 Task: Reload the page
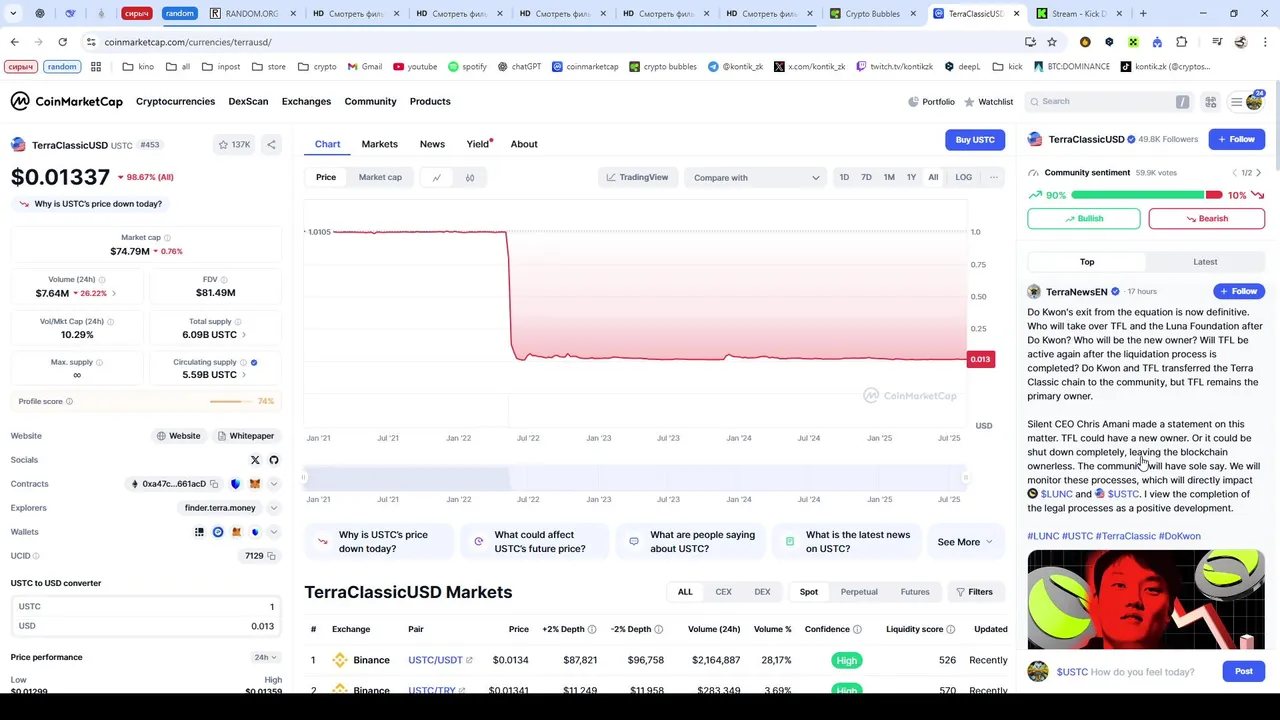pos(62,42)
